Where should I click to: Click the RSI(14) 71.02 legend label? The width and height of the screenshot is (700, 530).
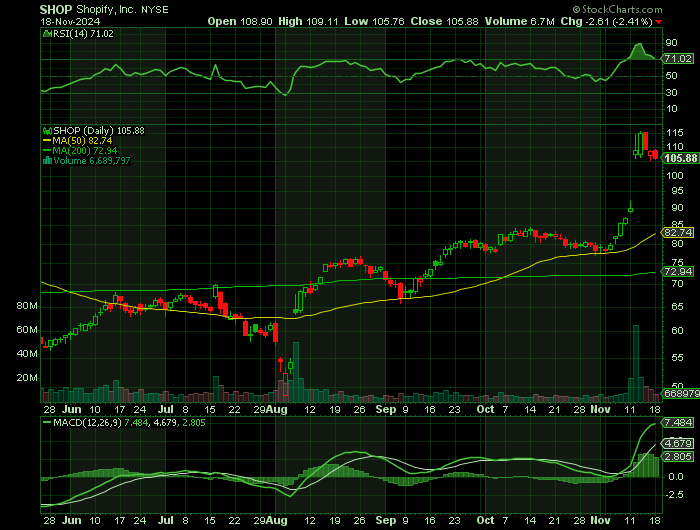coord(83,33)
